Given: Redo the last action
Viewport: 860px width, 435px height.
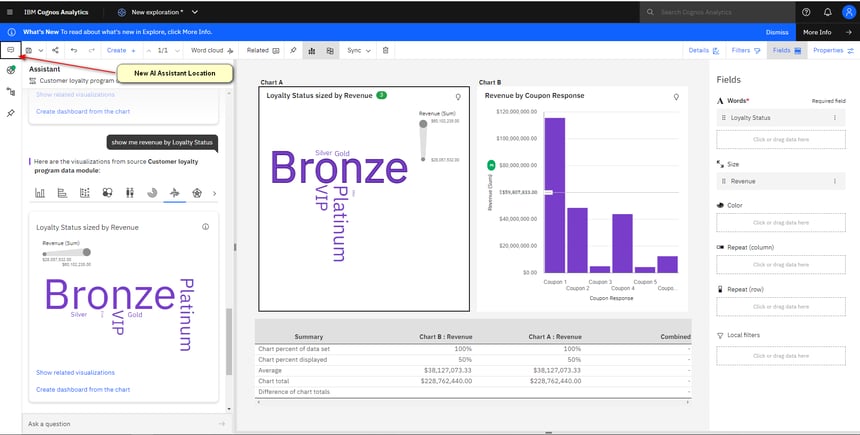Looking at the screenshot, I should [x=92, y=50].
